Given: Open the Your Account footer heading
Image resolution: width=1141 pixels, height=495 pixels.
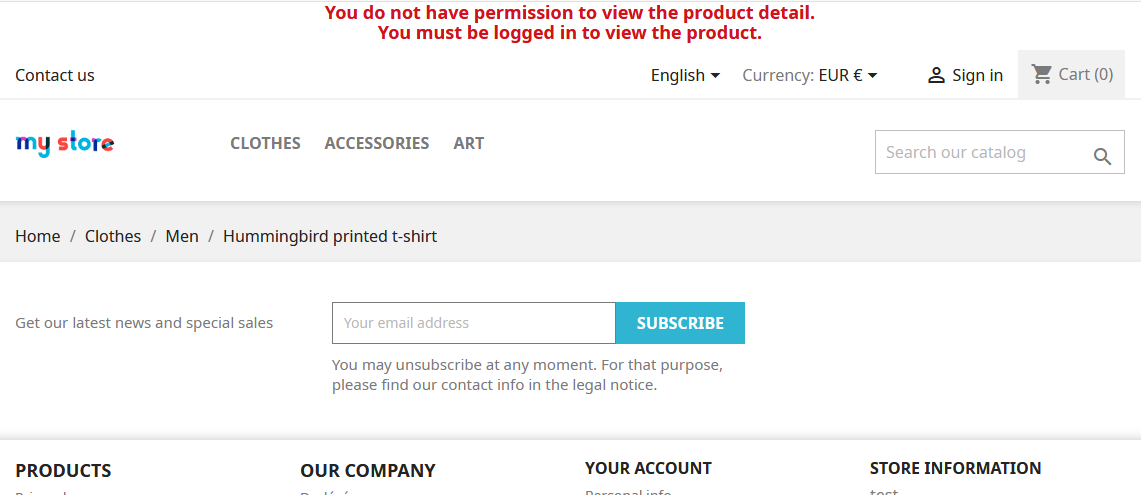Looking at the screenshot, I should pos(648,468).
